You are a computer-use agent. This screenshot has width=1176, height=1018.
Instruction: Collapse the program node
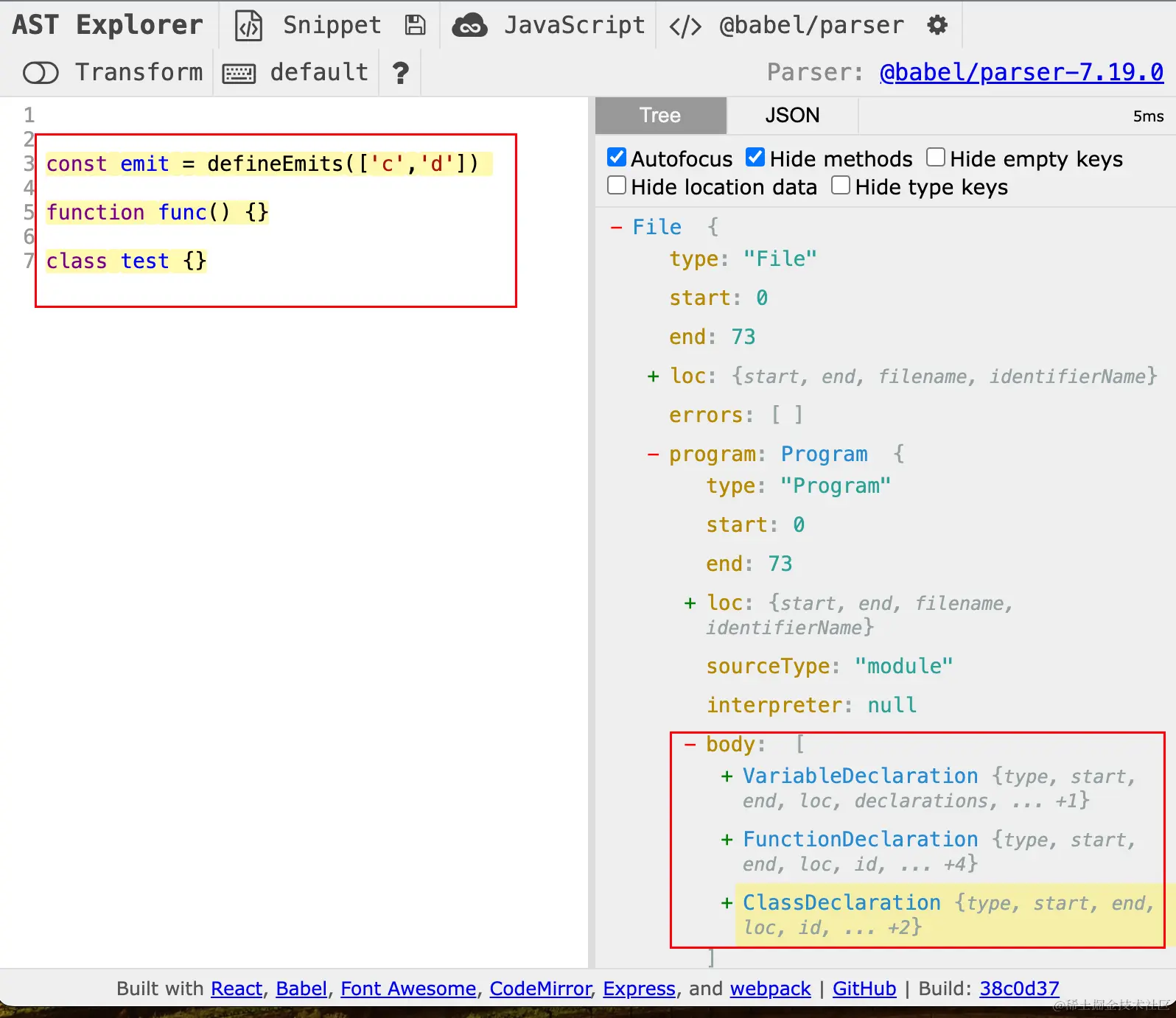tap(653, 454)
